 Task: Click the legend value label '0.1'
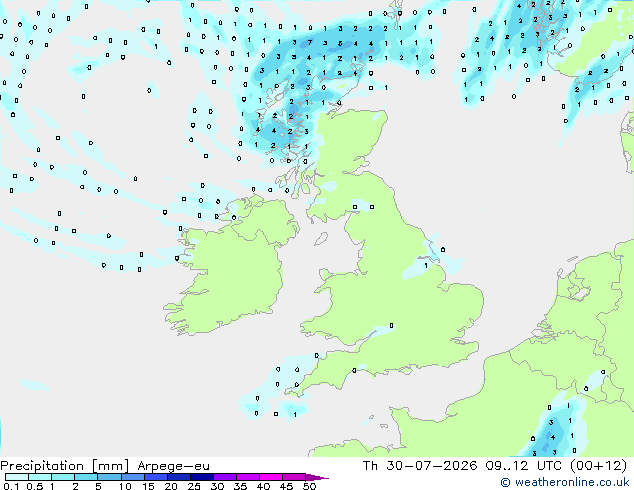point(11,486)
